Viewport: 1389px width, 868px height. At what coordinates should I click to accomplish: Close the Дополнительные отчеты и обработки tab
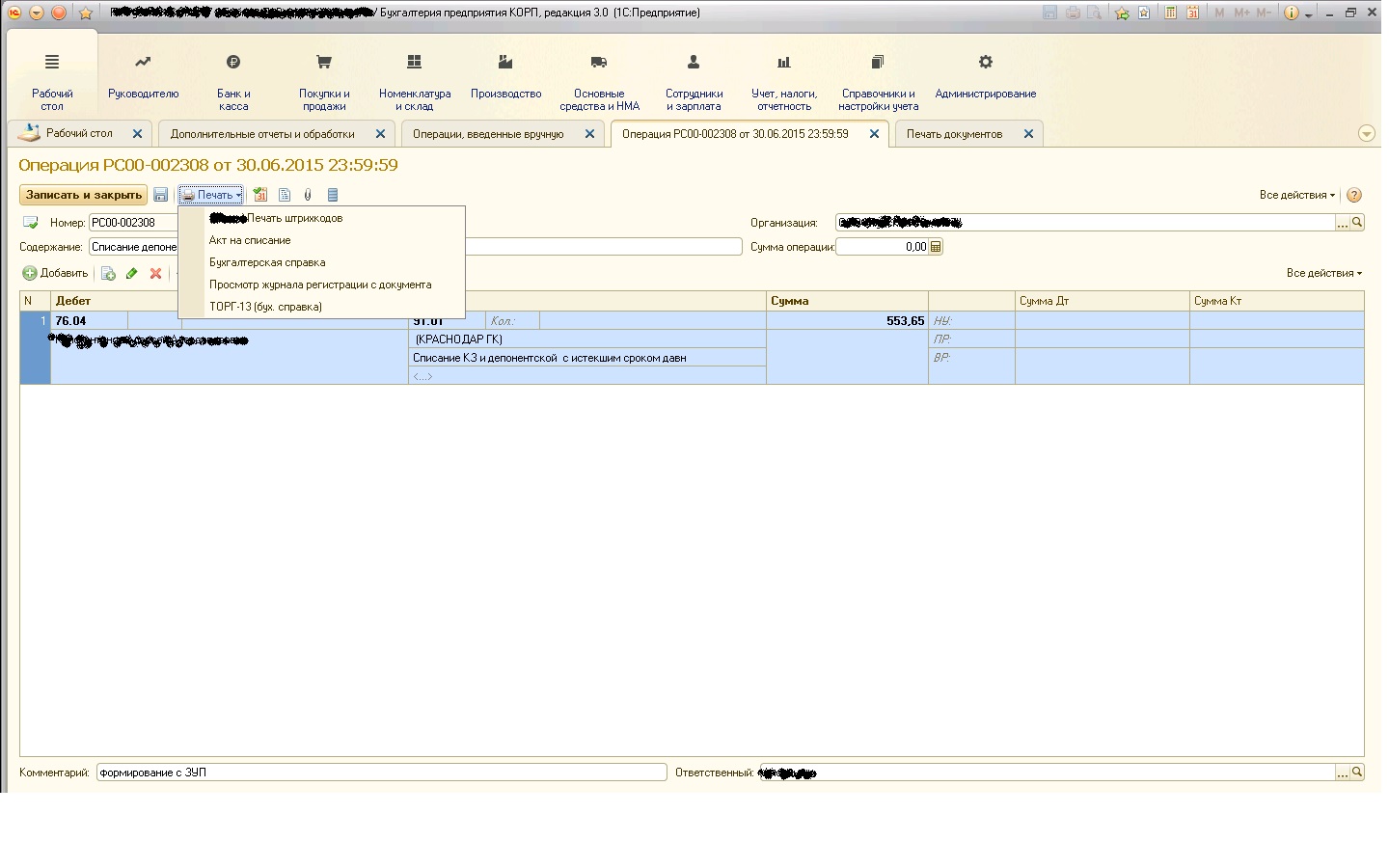[380, 134]
